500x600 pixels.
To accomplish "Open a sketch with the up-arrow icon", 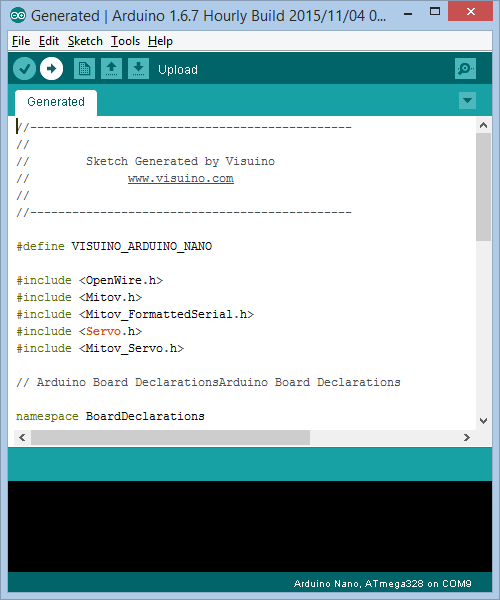I will click(x=111, y=69).
